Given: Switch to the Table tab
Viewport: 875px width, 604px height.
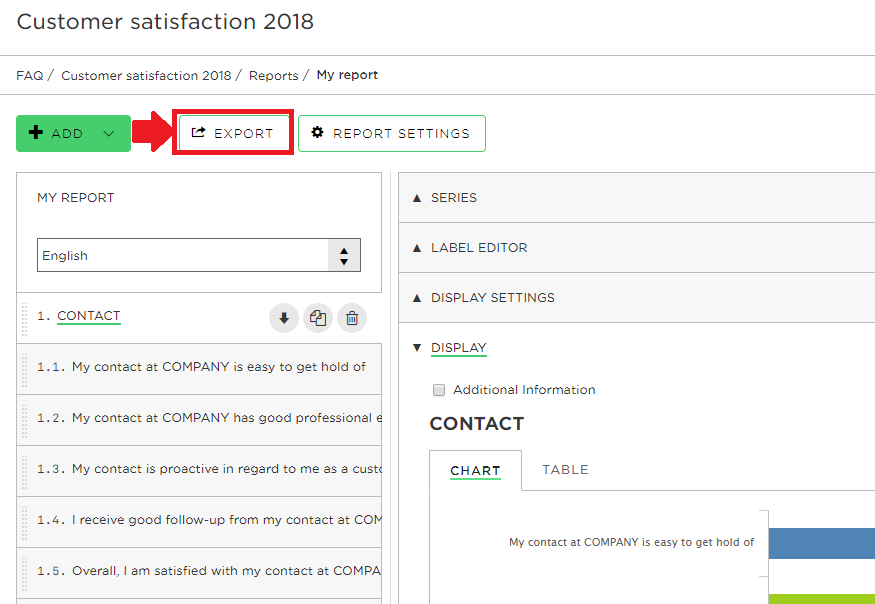Looking at the screenshot, I should (565, 470).
